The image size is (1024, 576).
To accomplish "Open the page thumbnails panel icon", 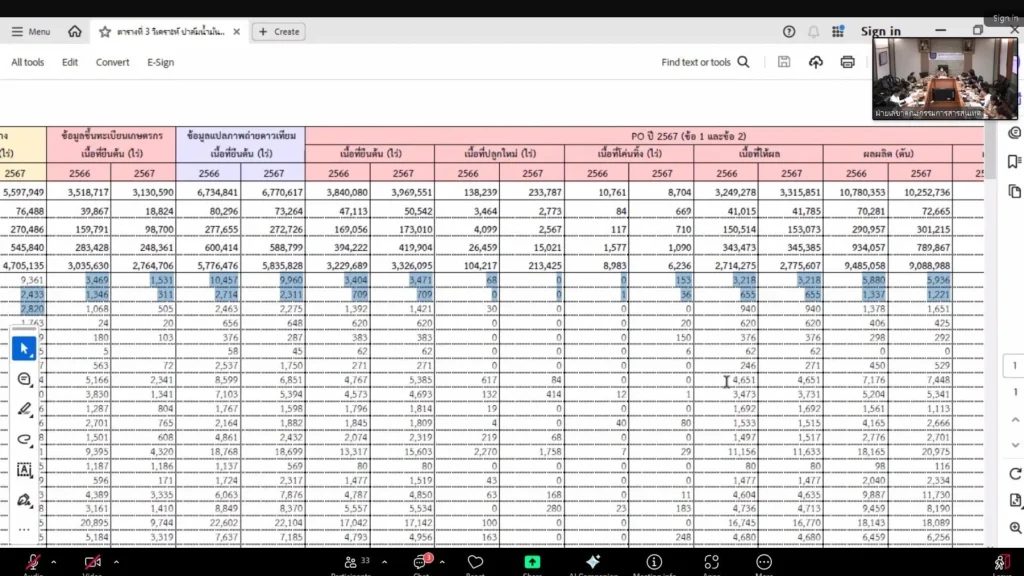I will [x=1014, y=191].
